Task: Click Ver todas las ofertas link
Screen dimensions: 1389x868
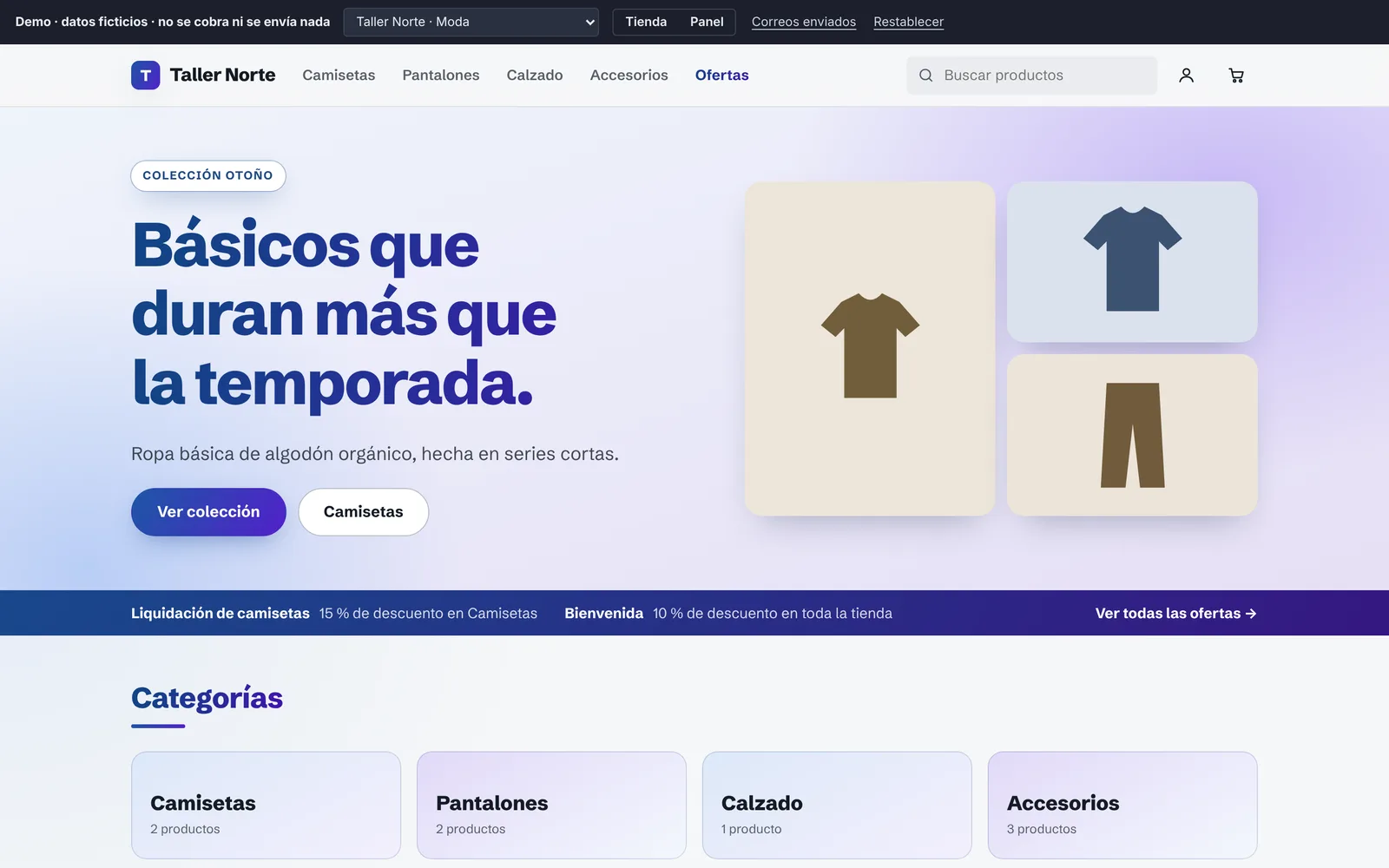Action: 1175,614
